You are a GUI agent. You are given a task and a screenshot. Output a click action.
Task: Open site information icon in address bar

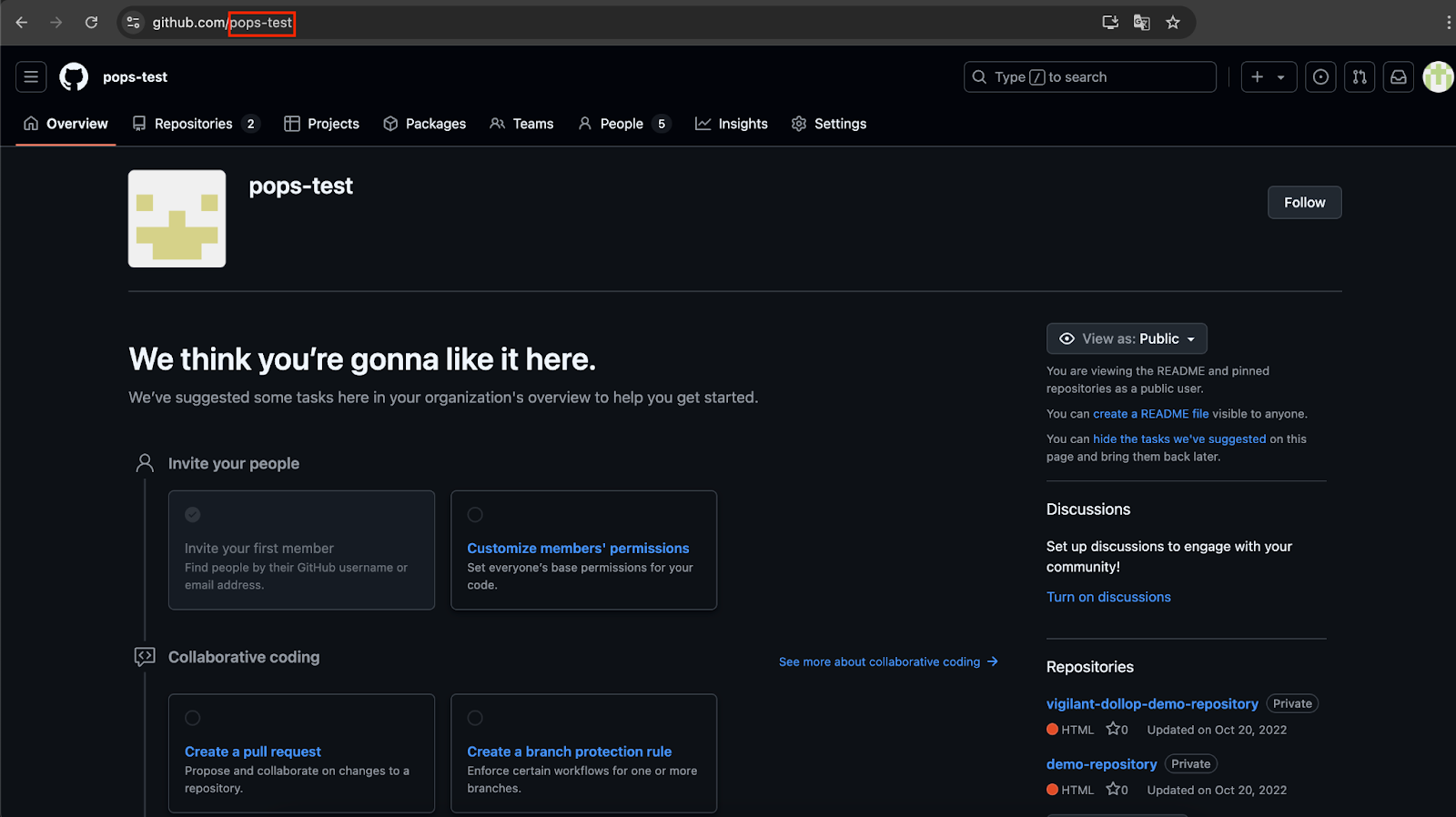click(x=134, y=23)
